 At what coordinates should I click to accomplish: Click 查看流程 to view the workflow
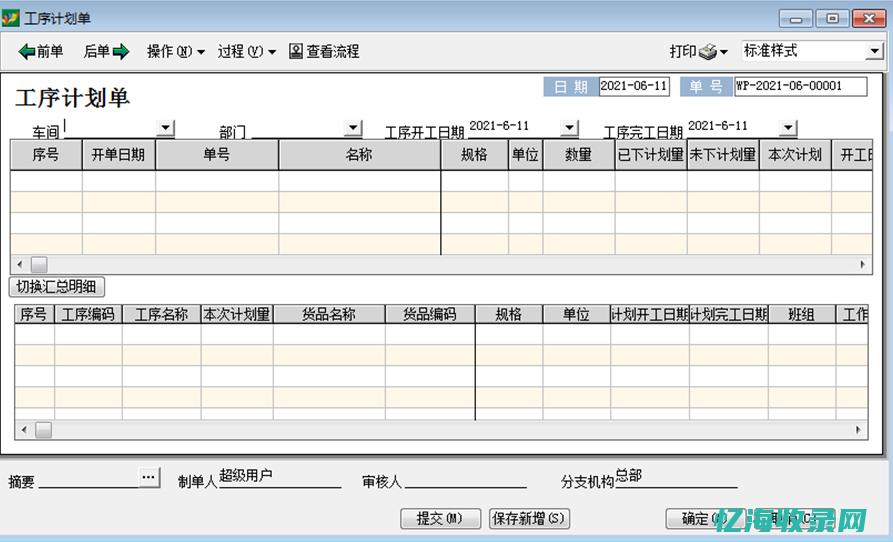point(324,51)
